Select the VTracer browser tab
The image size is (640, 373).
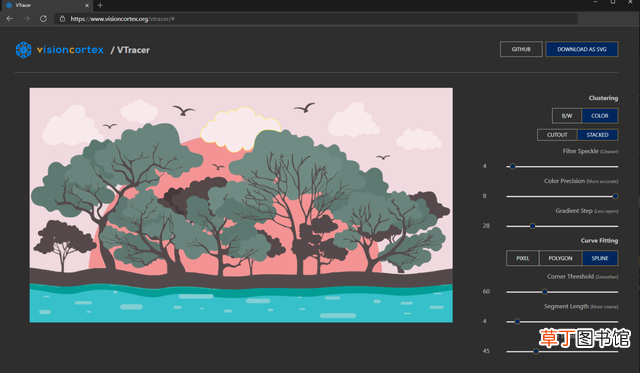47,5
